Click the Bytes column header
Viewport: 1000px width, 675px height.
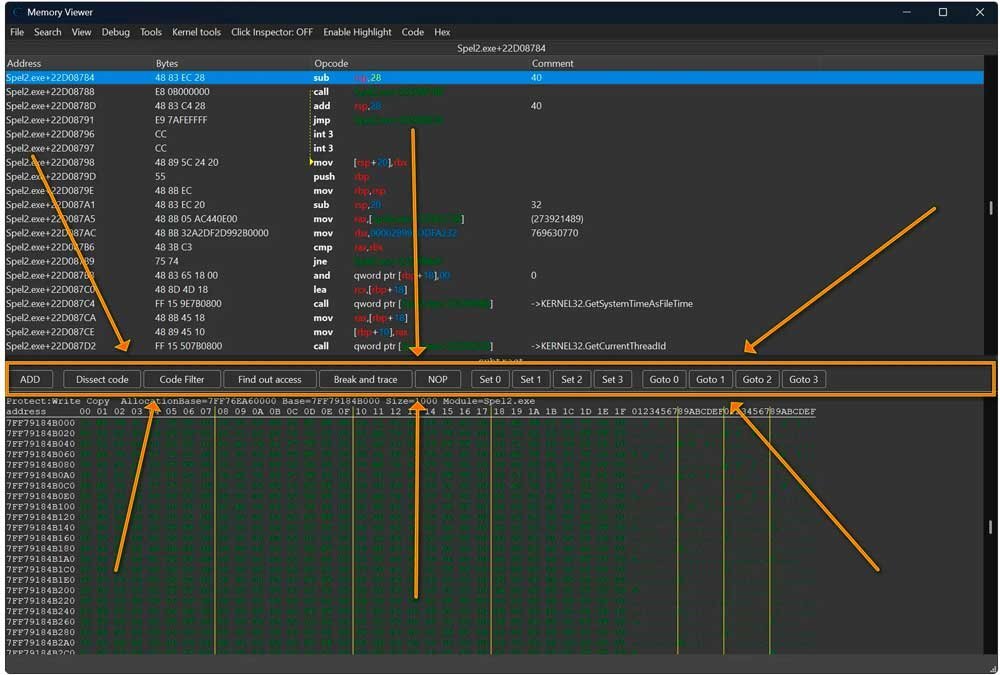pos(167,63)
